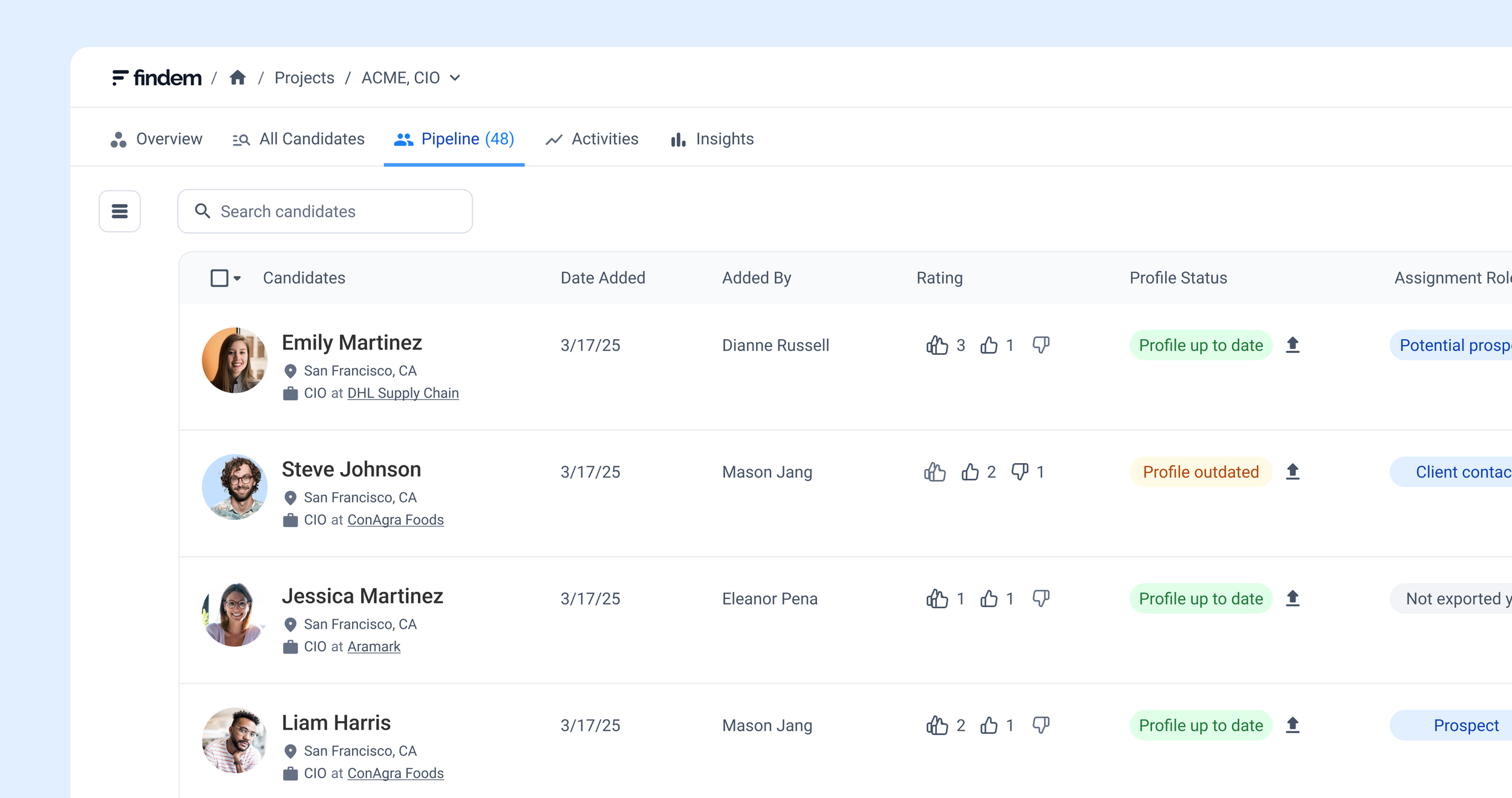The width and height of the screenshot is (1512, 798).
Task: Click export upload icon for Liam Harris
Action: (1292, 725)
